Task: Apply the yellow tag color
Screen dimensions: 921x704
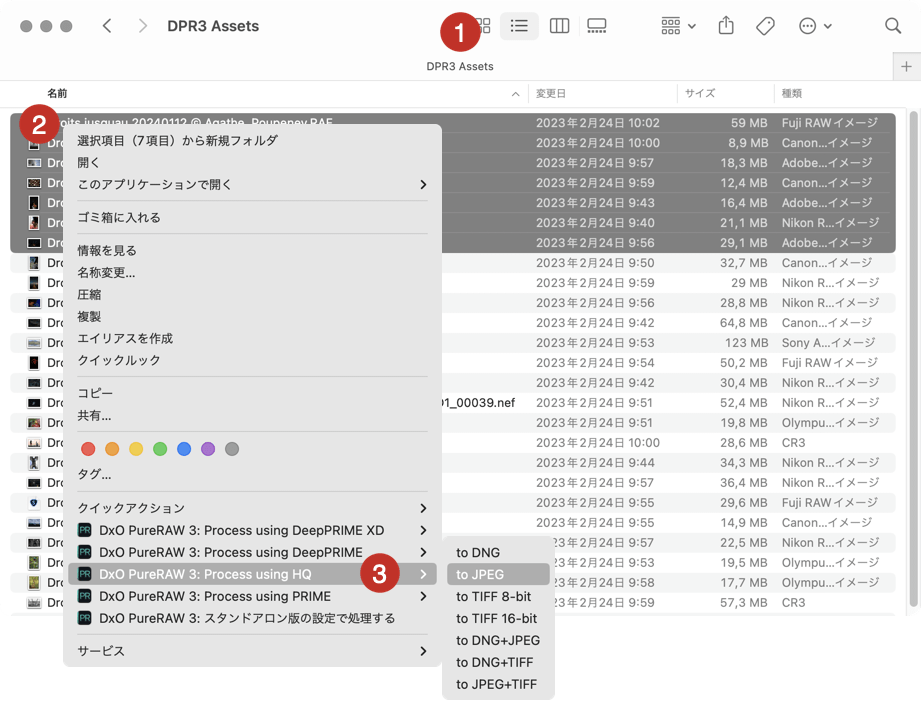Action: 136,449
